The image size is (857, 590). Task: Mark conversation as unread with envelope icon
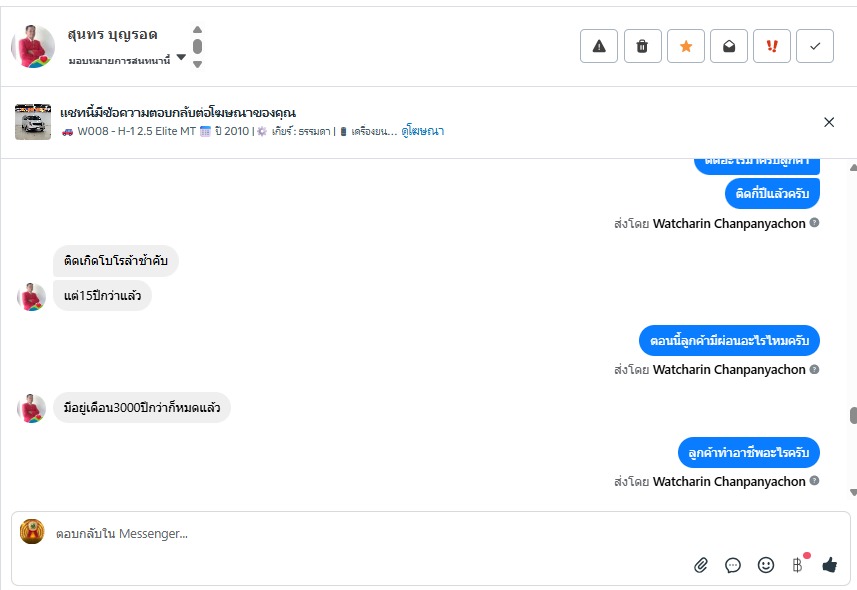[x=729, y=46]
